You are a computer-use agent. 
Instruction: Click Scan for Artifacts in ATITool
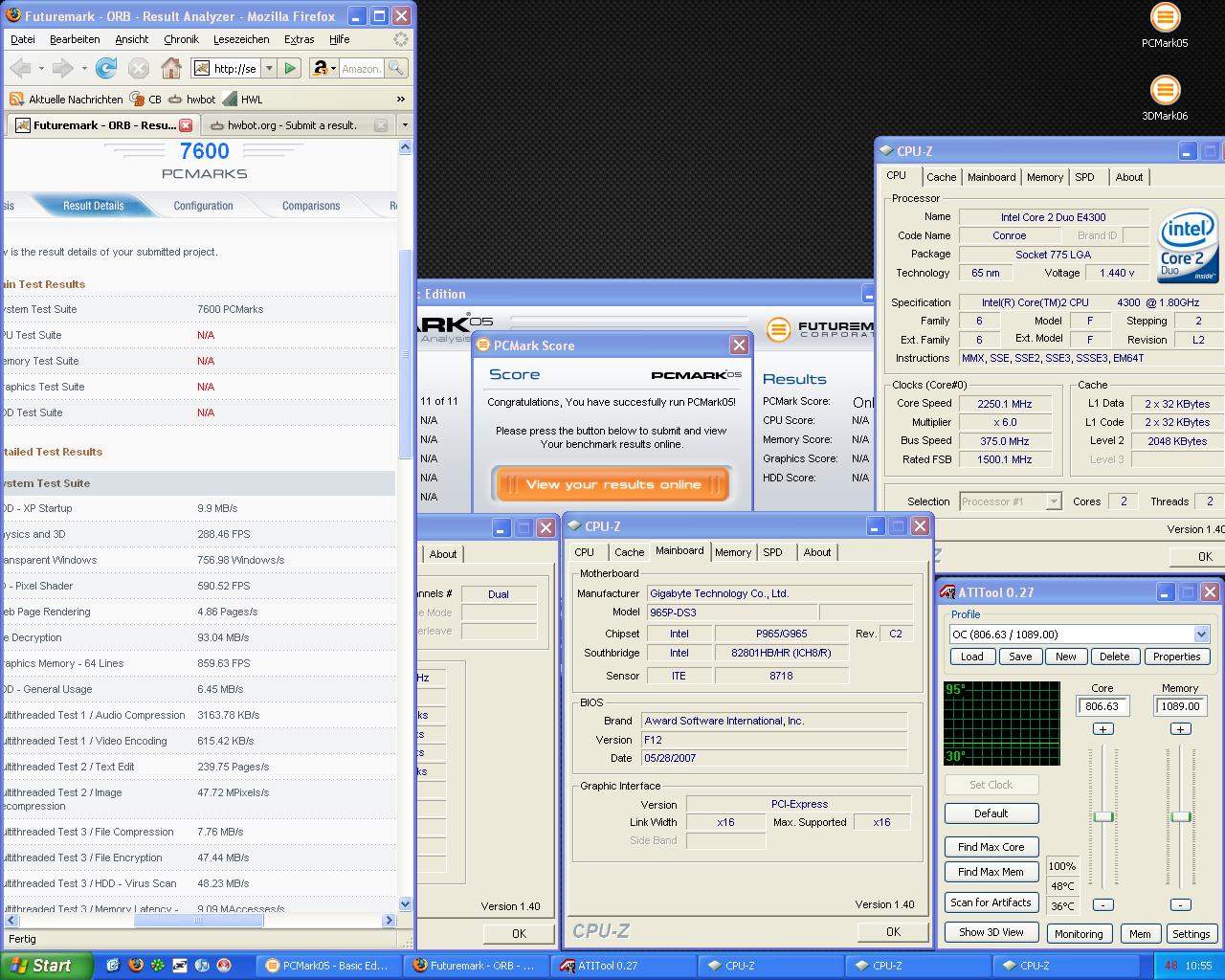tap(991, 902)
